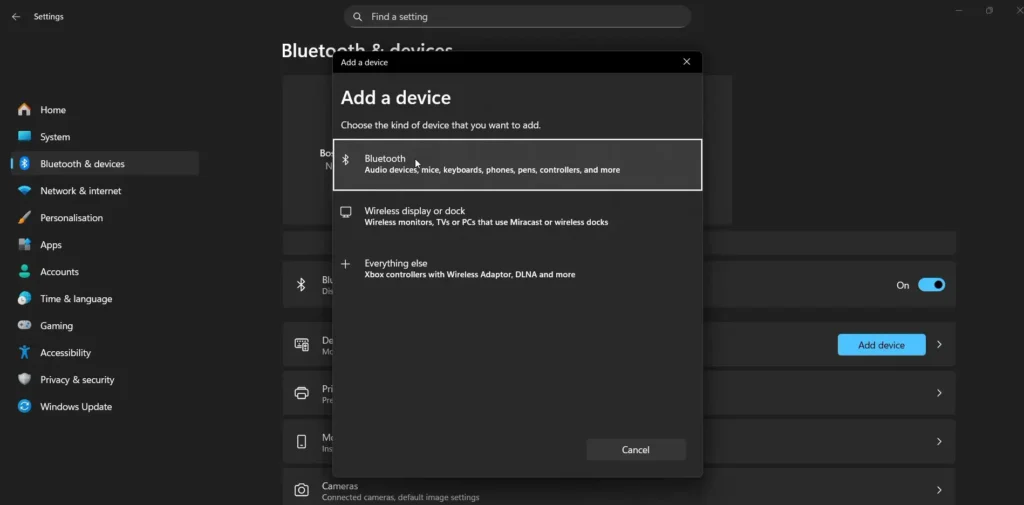The image size is (1024, 505).
Task: Restore the Settings window size
Action: pyautogui.click(x=989, y=10)
